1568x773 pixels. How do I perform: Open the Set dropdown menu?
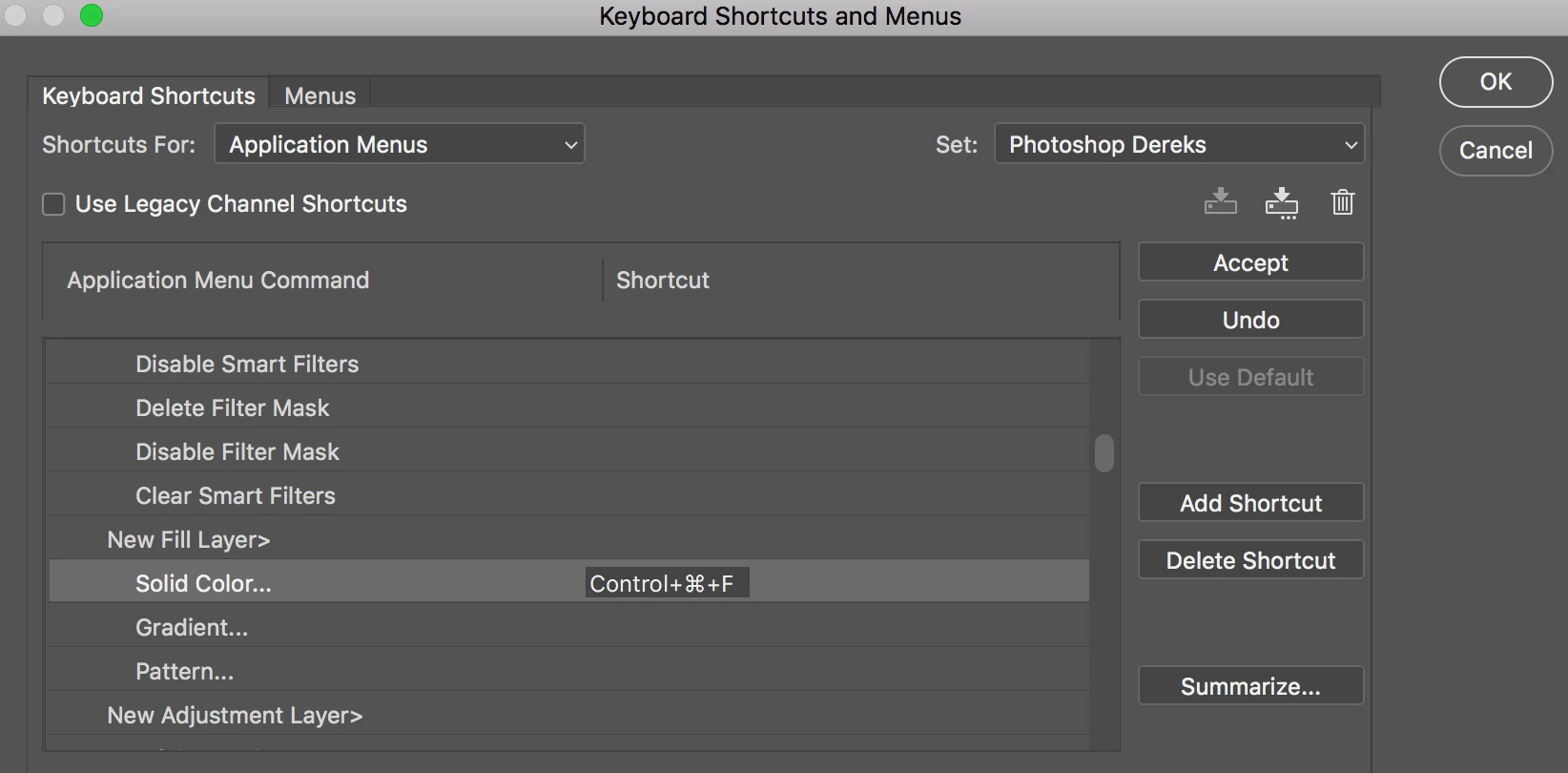[x=1179, y=145]
